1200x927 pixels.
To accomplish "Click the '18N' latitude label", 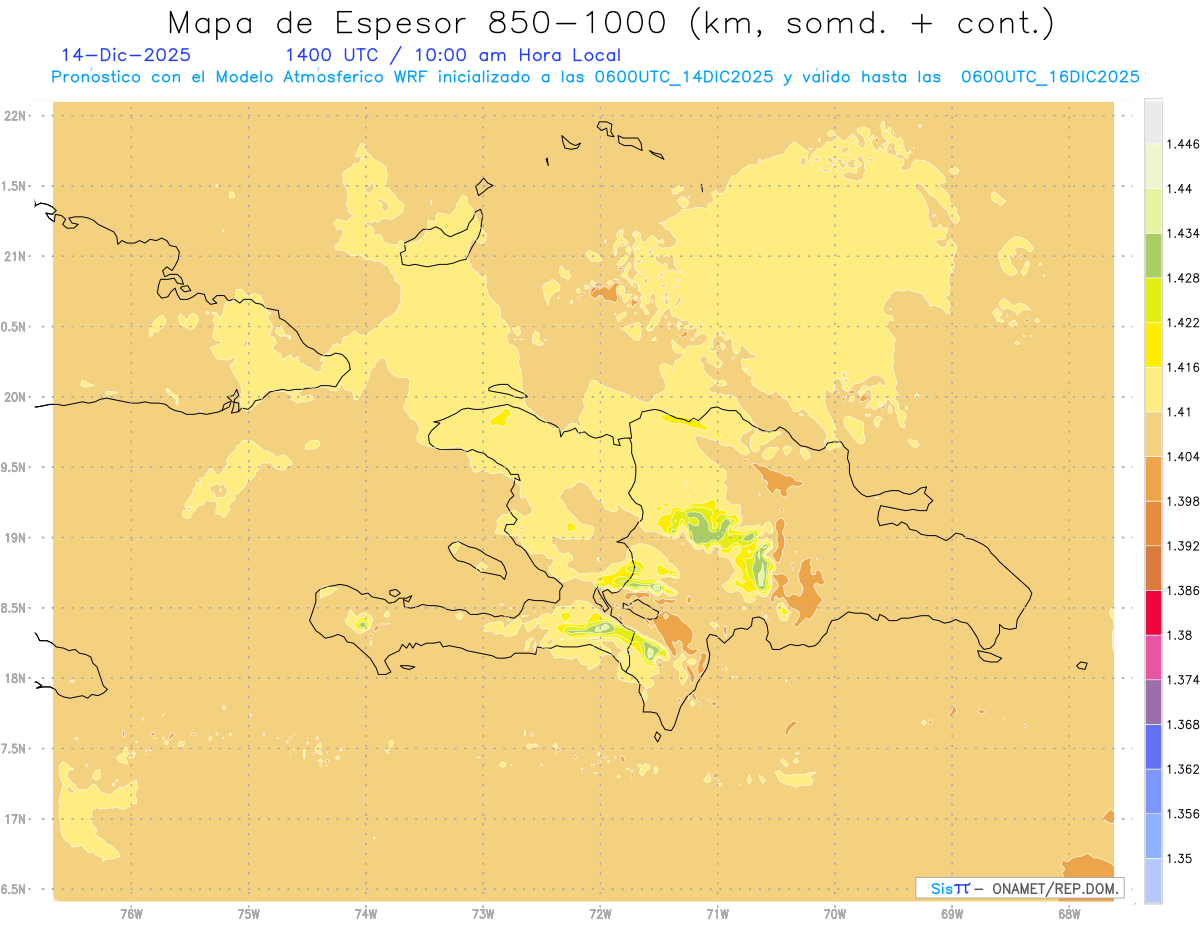I will point(15,679).
